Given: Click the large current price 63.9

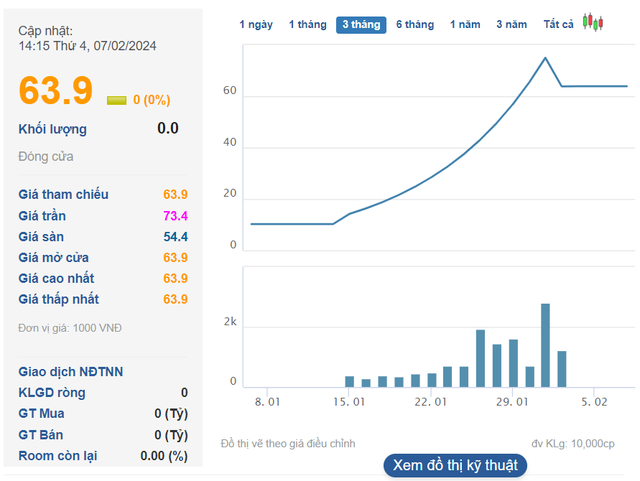Looking at the screenshot, I should pos(56,90).
